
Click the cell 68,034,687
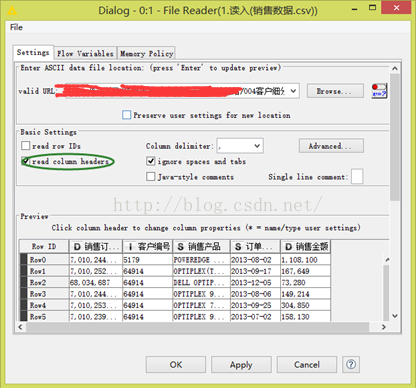click(96, 282)
